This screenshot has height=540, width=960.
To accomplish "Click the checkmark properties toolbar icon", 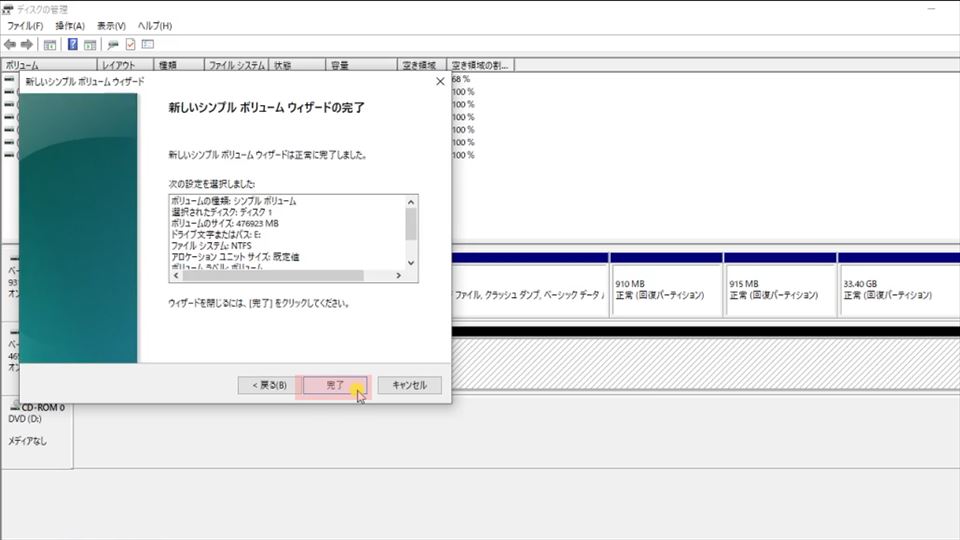I will (x=130, y=45).
